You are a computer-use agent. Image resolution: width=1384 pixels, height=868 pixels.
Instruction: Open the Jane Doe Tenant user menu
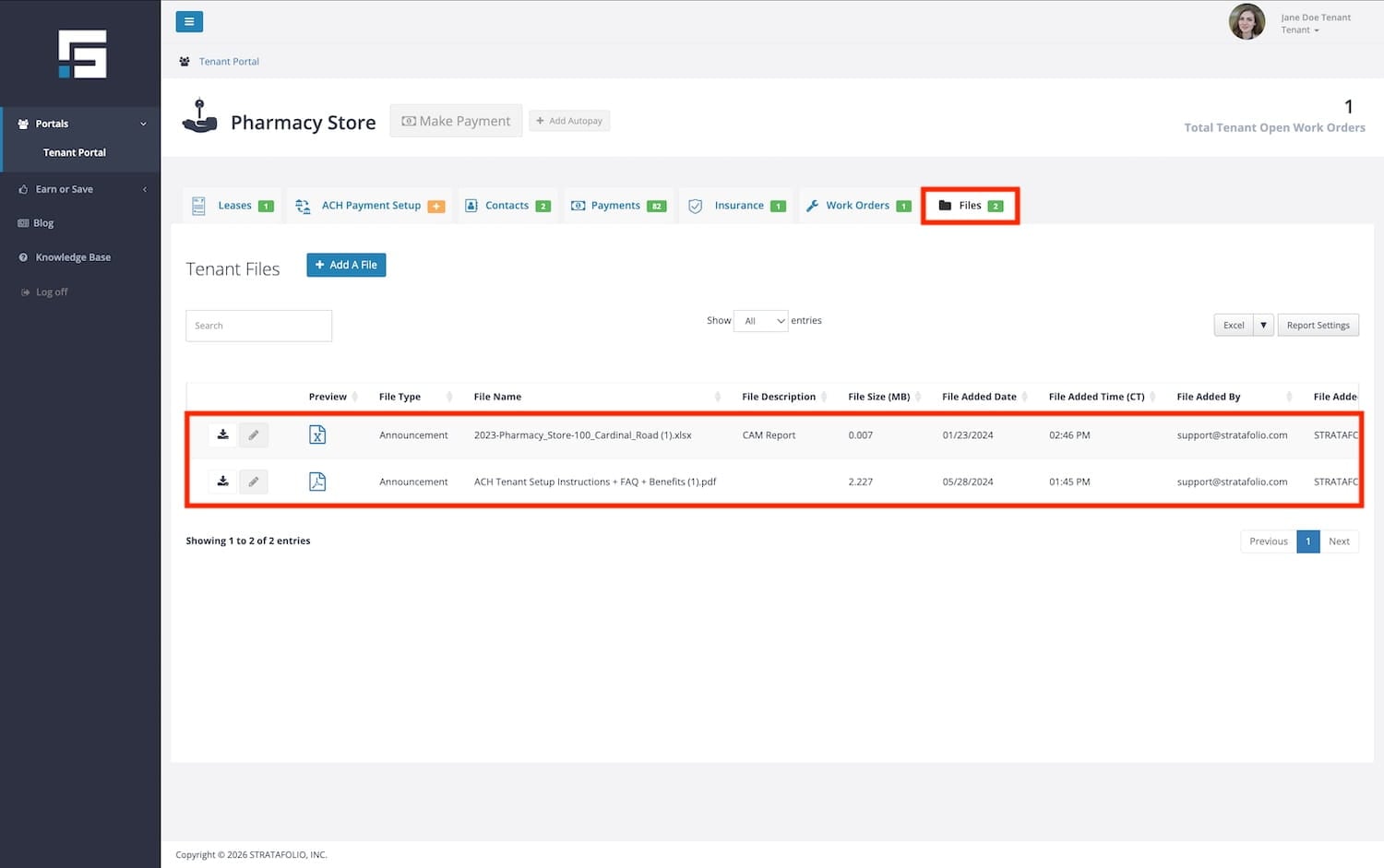1314,24
